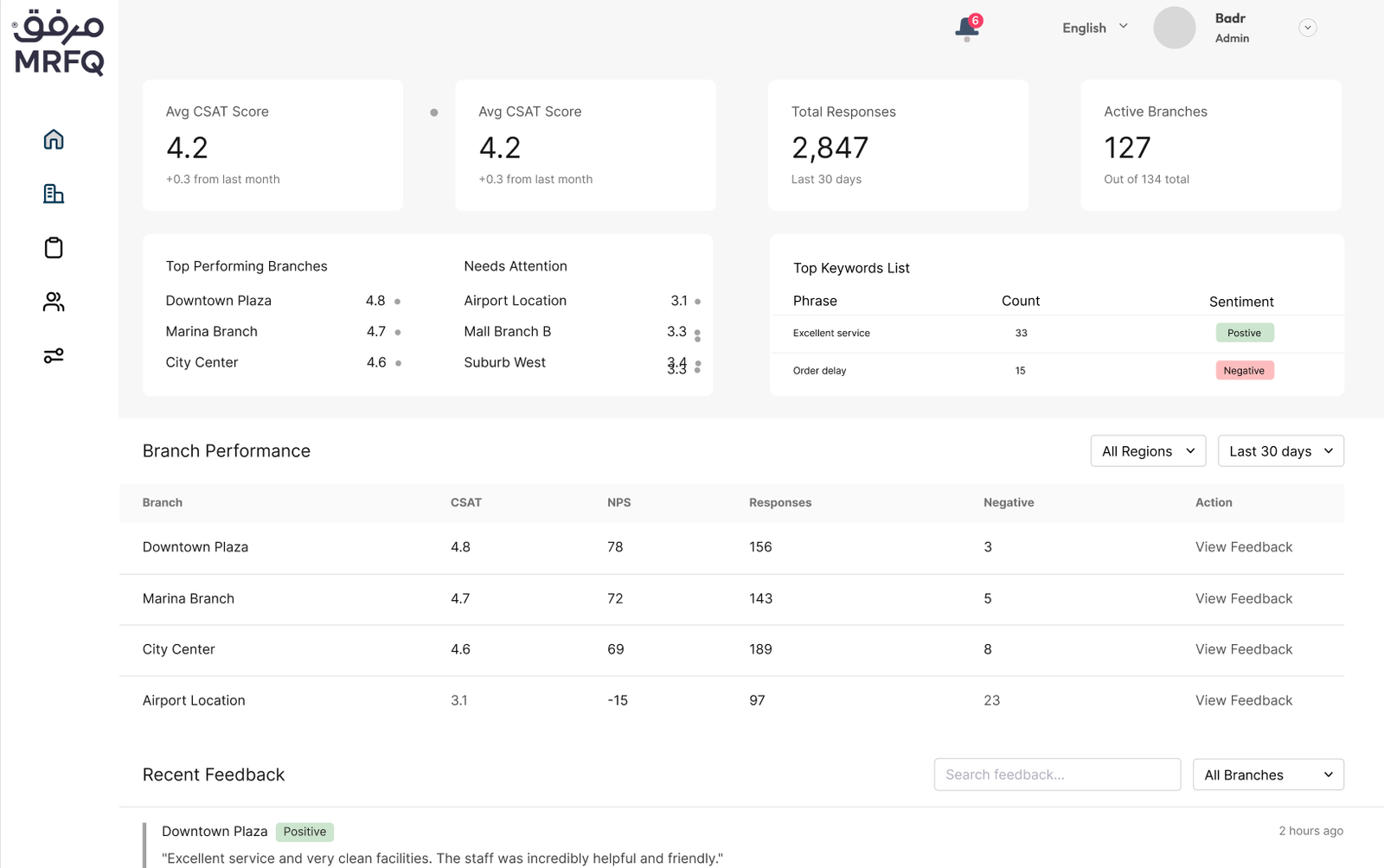Open the All Regions filter dropdown
The image size is (1384, 868).
point(1147,451)
